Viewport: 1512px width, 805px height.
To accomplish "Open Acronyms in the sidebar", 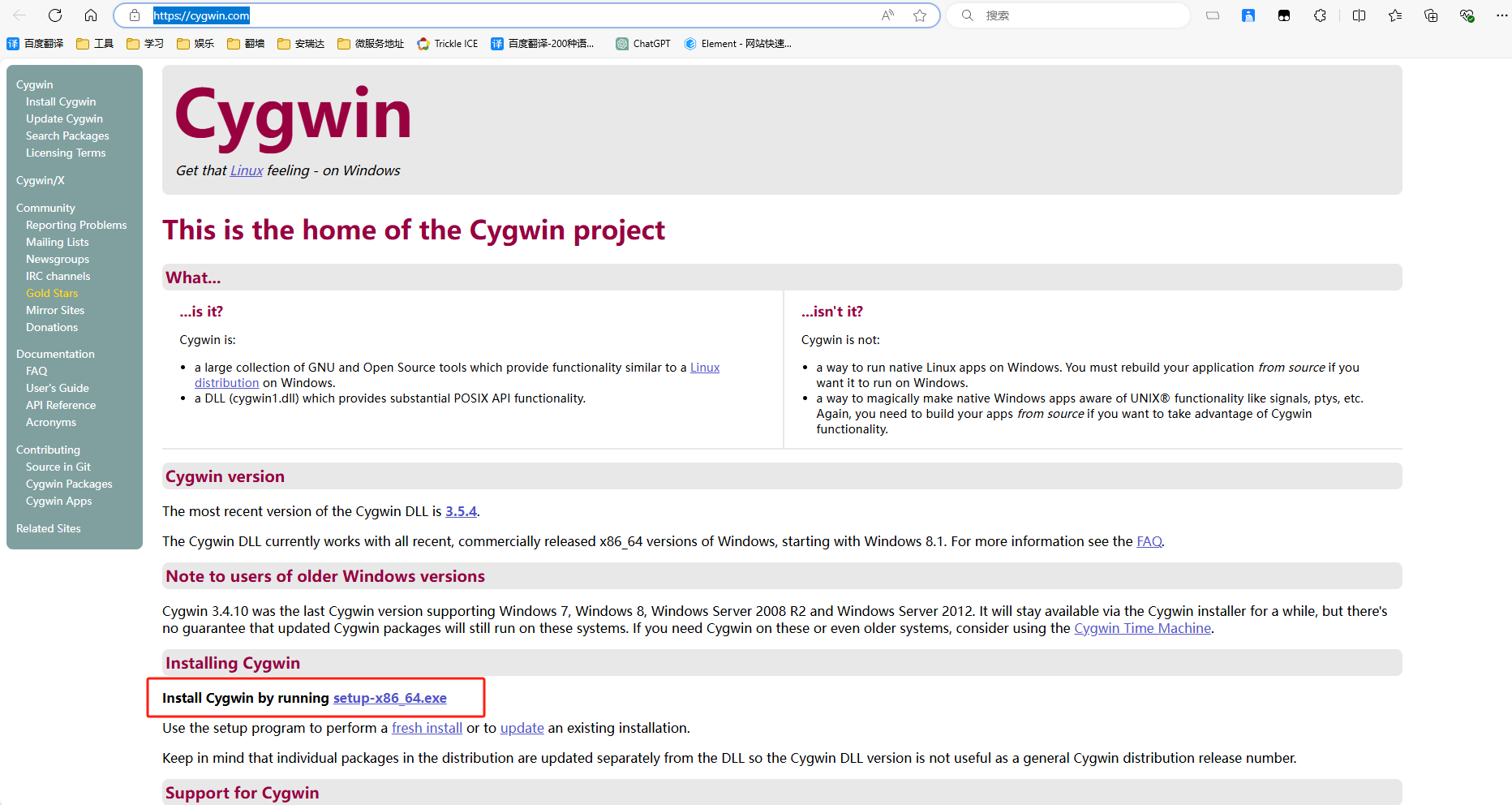I will 51,422.
